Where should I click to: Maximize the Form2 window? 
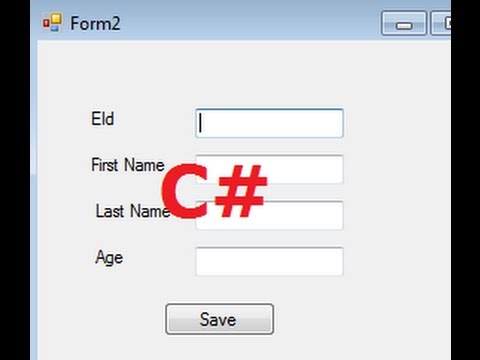441,23
